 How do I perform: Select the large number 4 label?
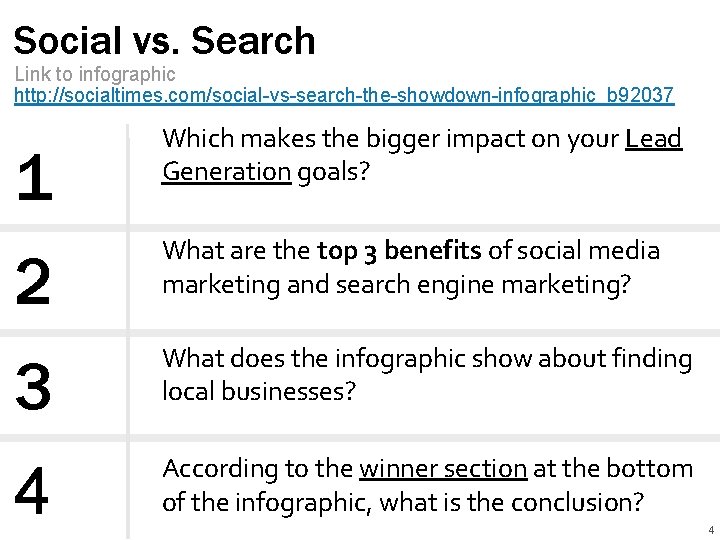click(32, 490)
